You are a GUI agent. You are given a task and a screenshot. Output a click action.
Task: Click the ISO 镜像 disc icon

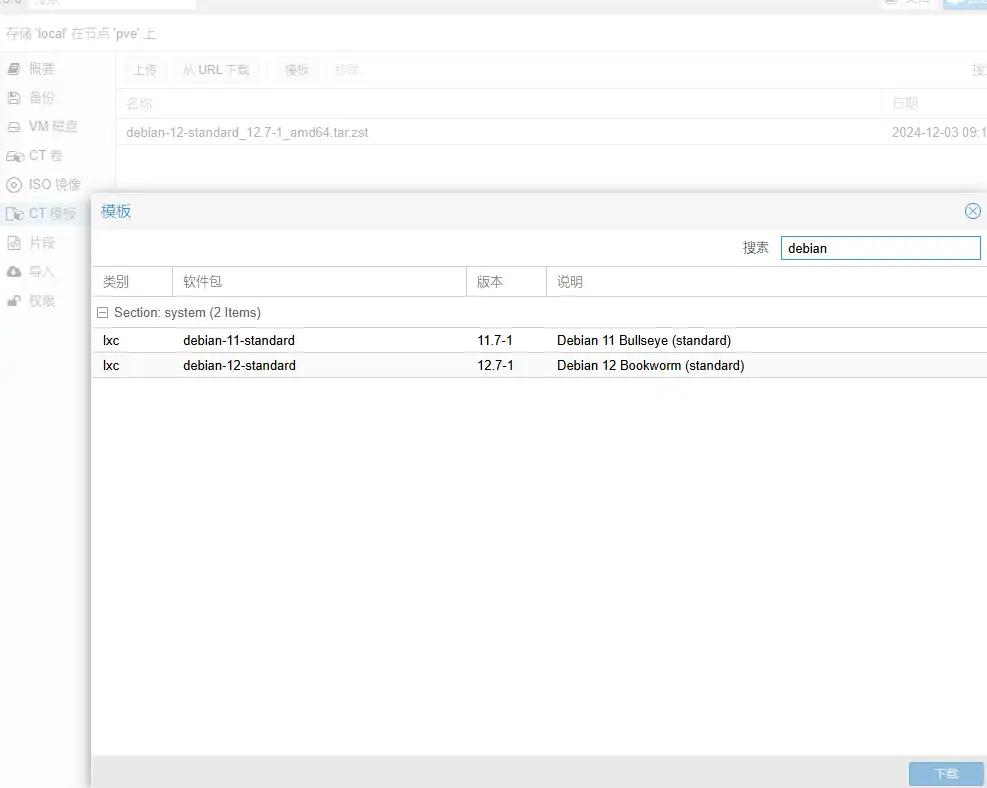coord(14,185)
